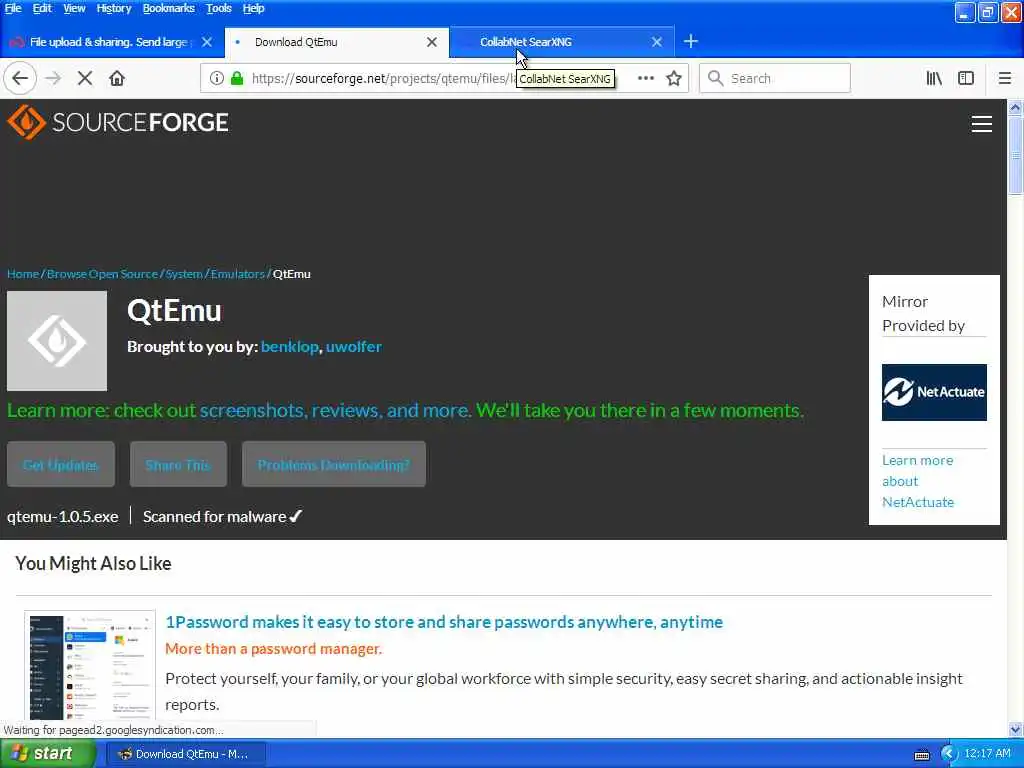The width and height of the screenshot is (1024, 768).
Task: Click Problems Downloading? button
Action: [x=334, y=464]
